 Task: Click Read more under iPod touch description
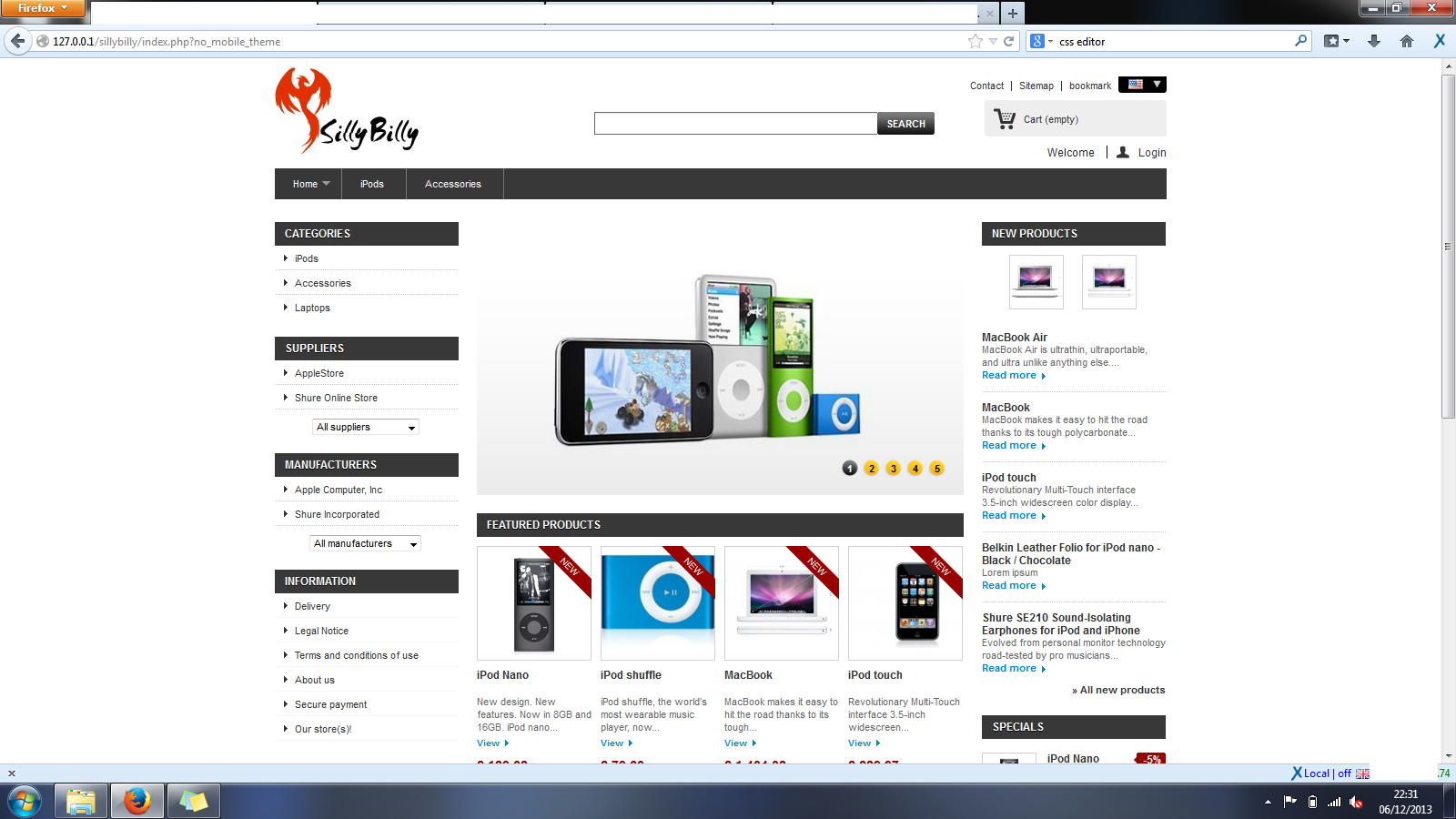tap(1014, 516)
